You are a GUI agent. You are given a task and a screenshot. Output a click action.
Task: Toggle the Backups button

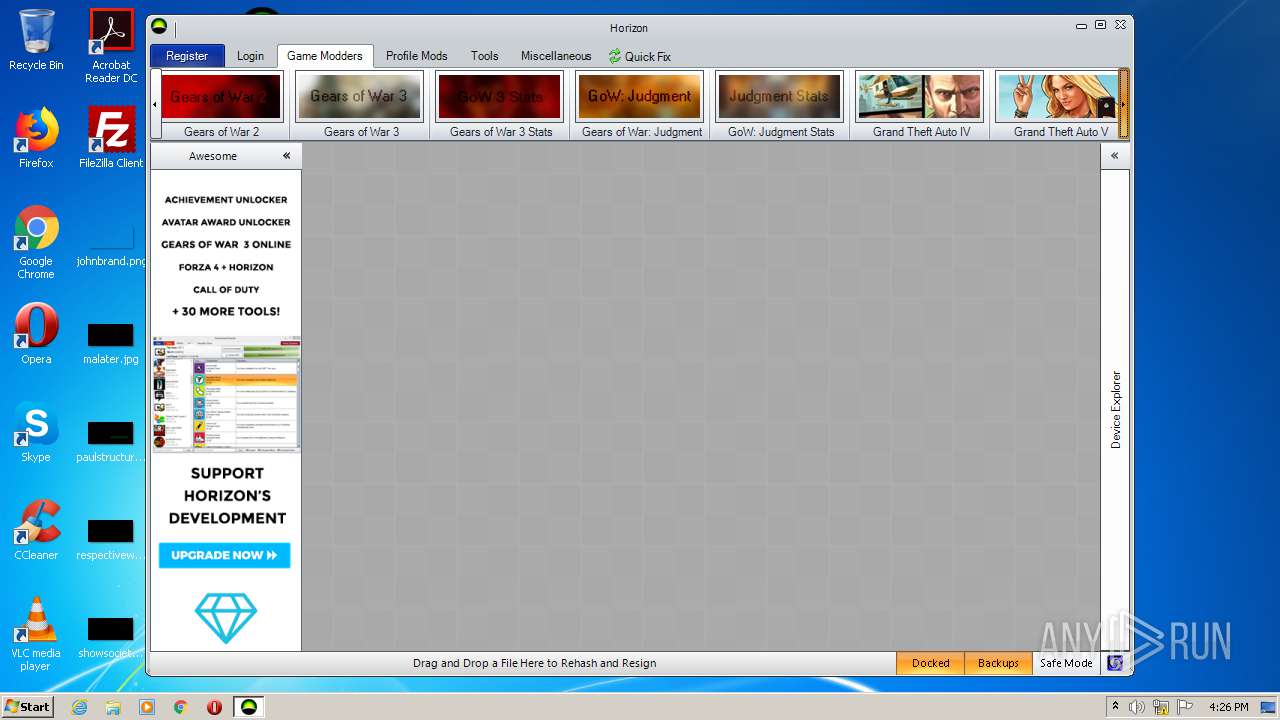tap(998, 663)
